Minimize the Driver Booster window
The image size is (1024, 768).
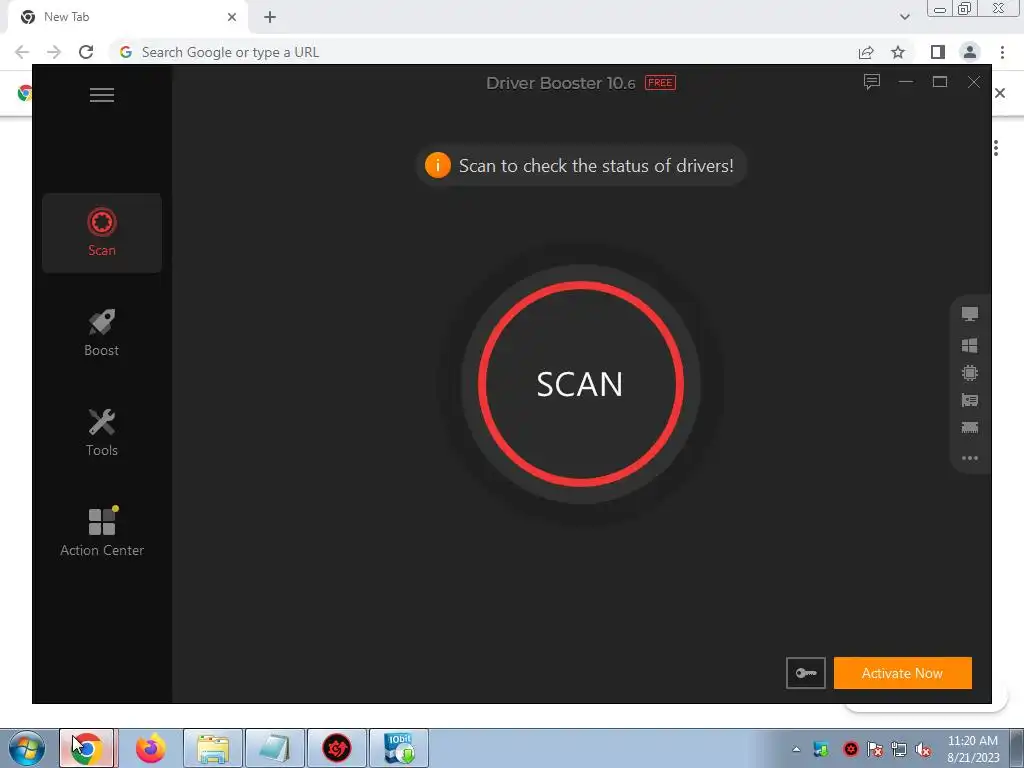click(906, 82)
